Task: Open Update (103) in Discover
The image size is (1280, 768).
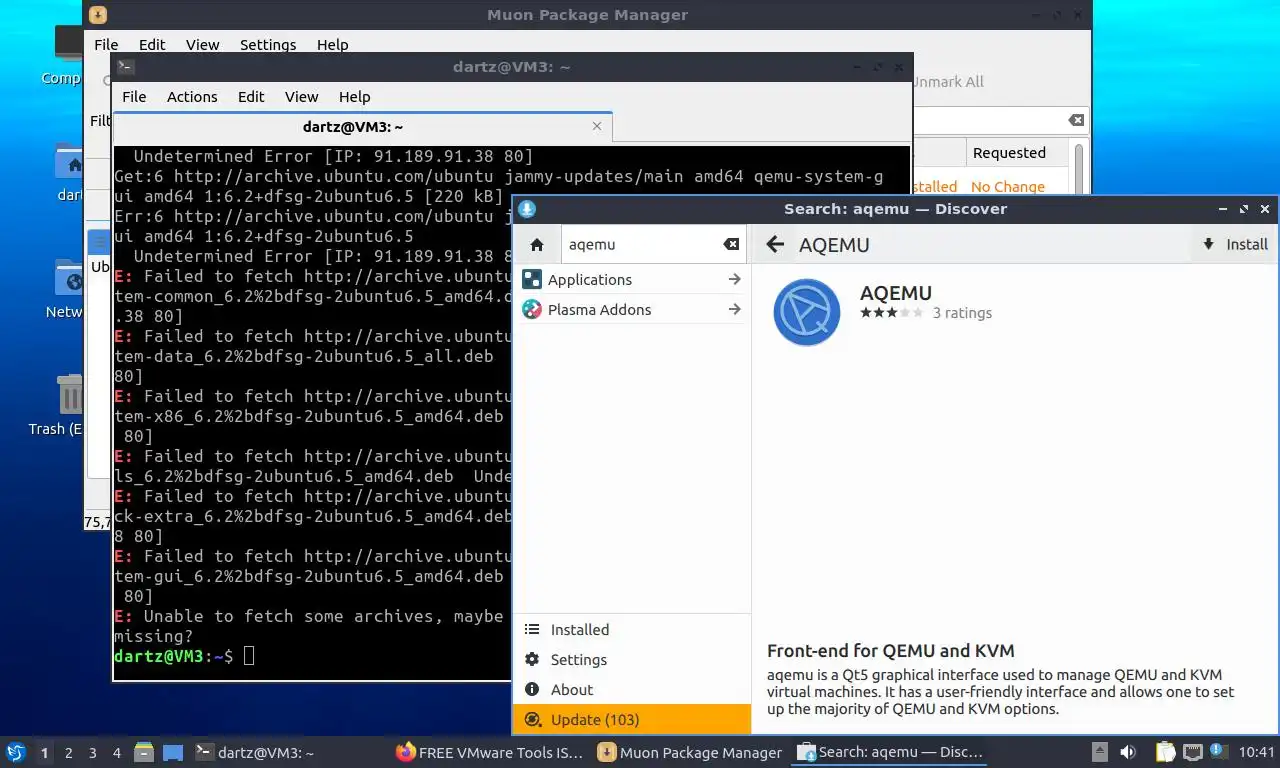Action: pos(632,719)
